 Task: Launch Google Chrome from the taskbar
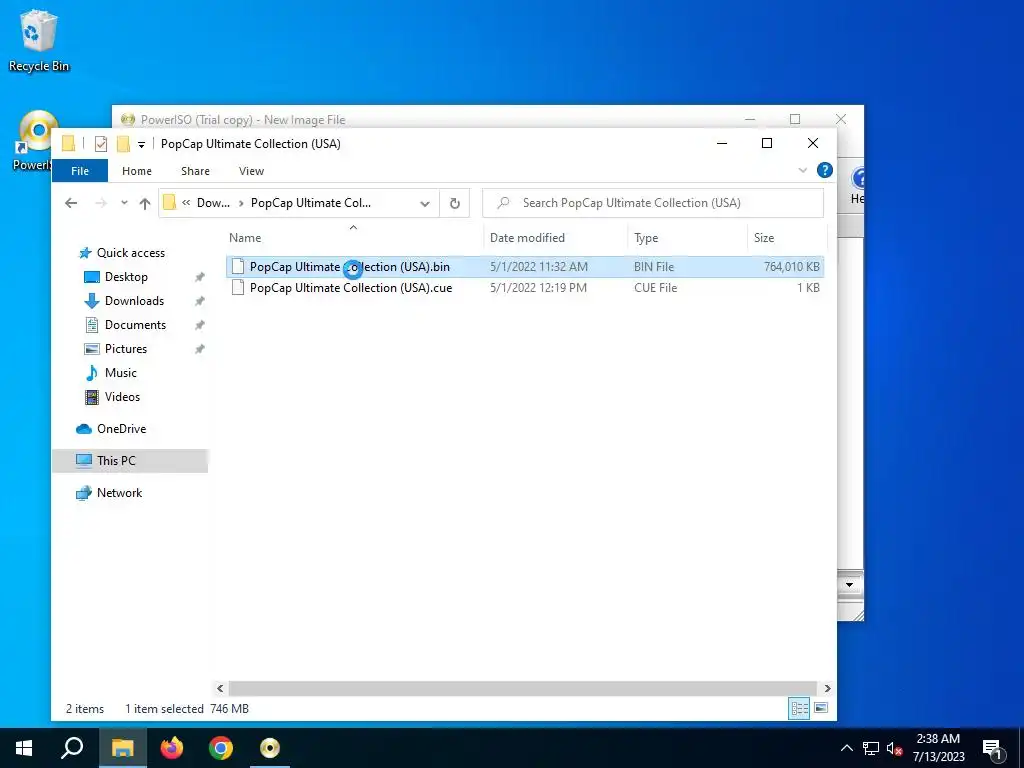click(221, 748)
